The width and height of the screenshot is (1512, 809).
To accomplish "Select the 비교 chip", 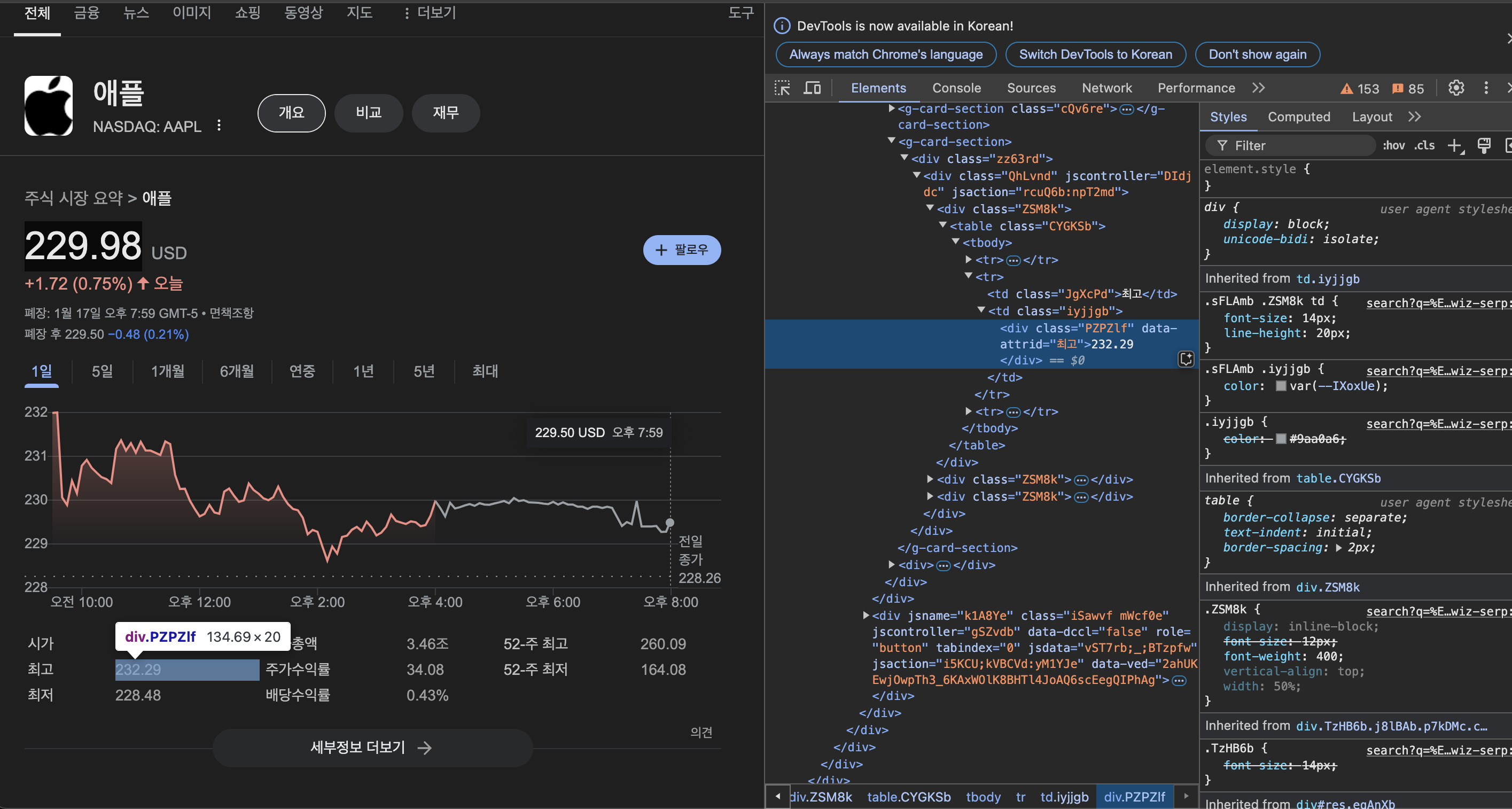I will point(369,113).
